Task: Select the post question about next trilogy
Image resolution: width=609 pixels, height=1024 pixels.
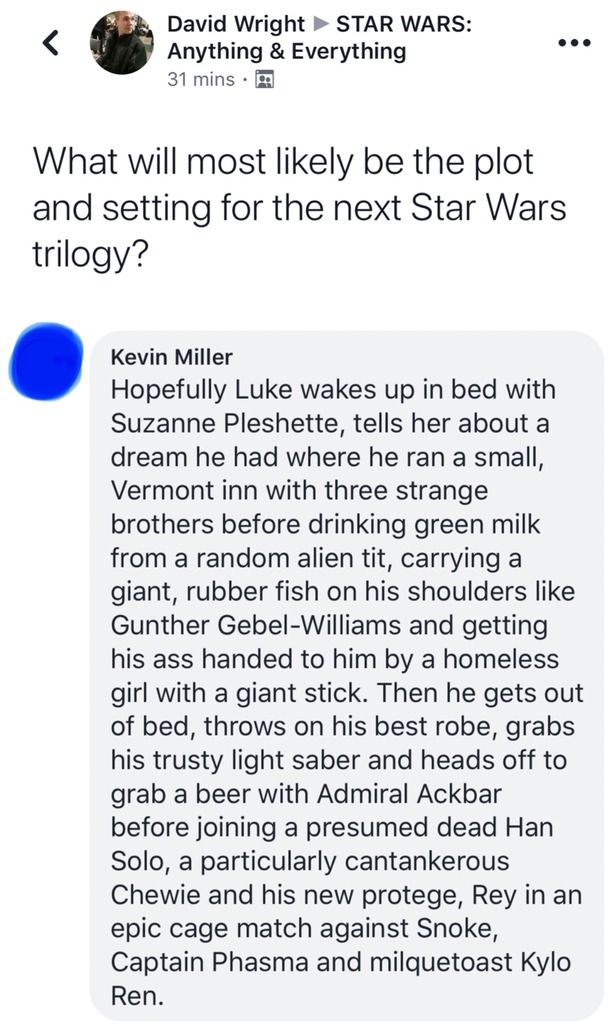Action: pos(299,208)
